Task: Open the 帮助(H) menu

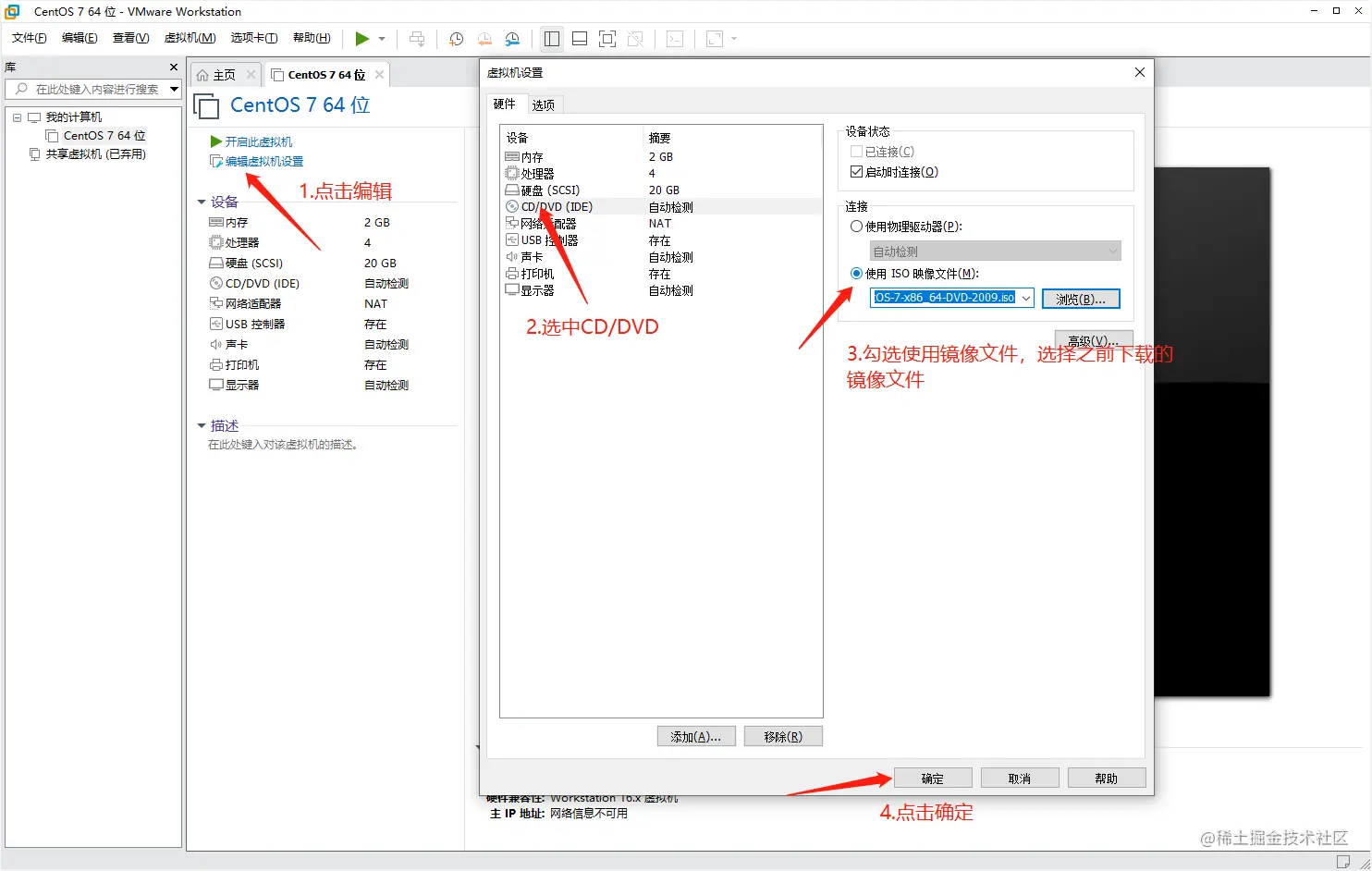Action: [x=312, y=38]
